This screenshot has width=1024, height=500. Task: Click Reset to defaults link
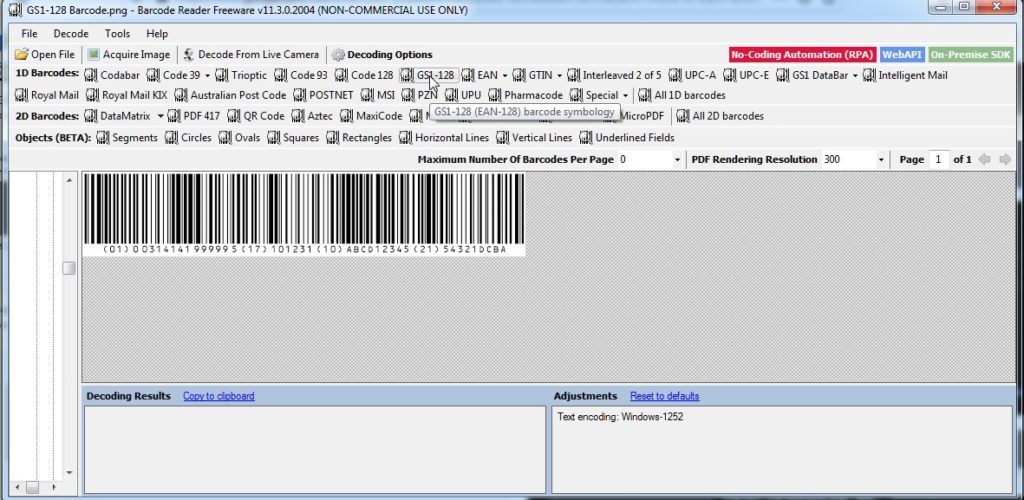tap(664, 396)
